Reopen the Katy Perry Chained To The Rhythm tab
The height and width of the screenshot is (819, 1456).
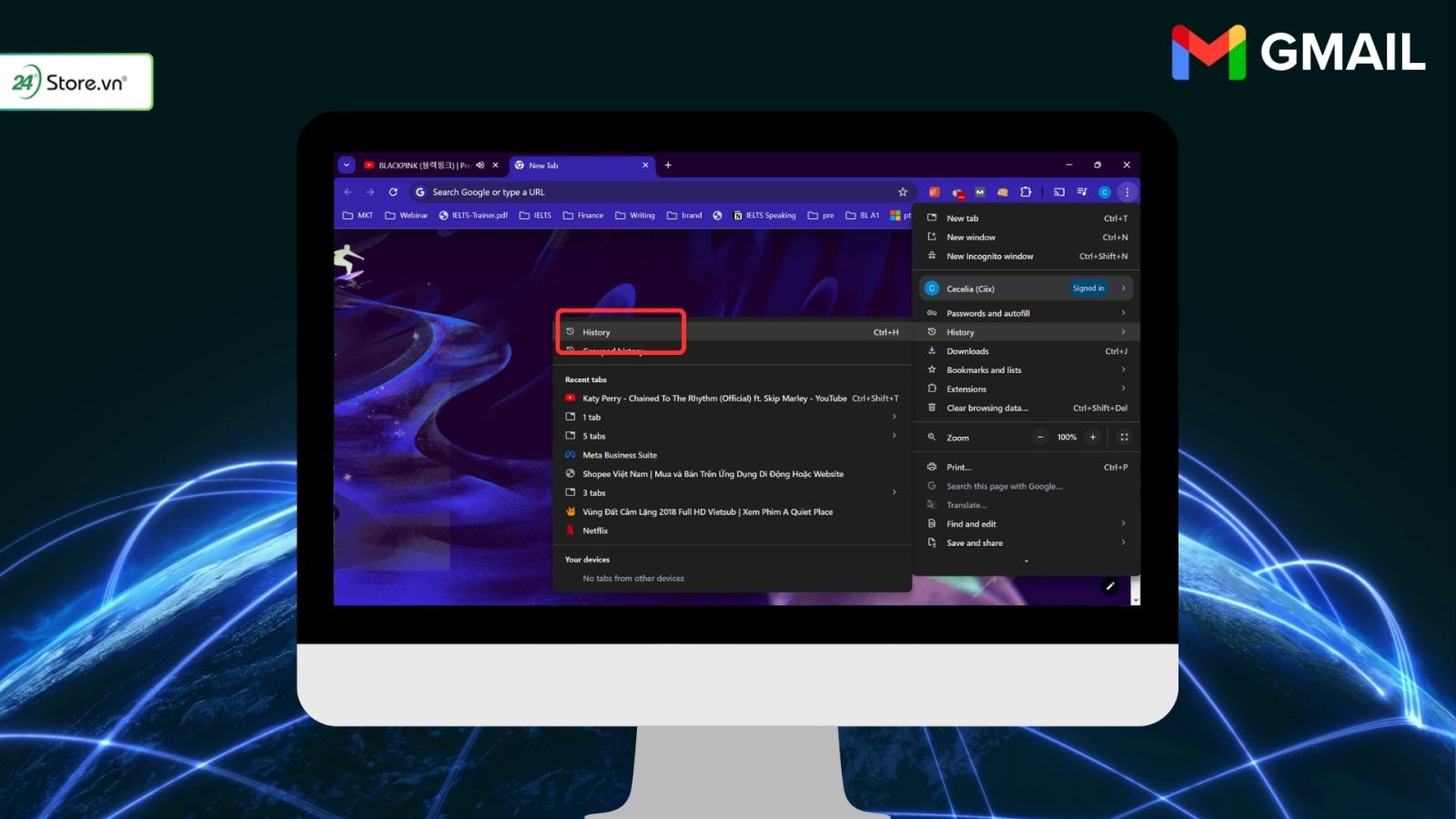733,399
